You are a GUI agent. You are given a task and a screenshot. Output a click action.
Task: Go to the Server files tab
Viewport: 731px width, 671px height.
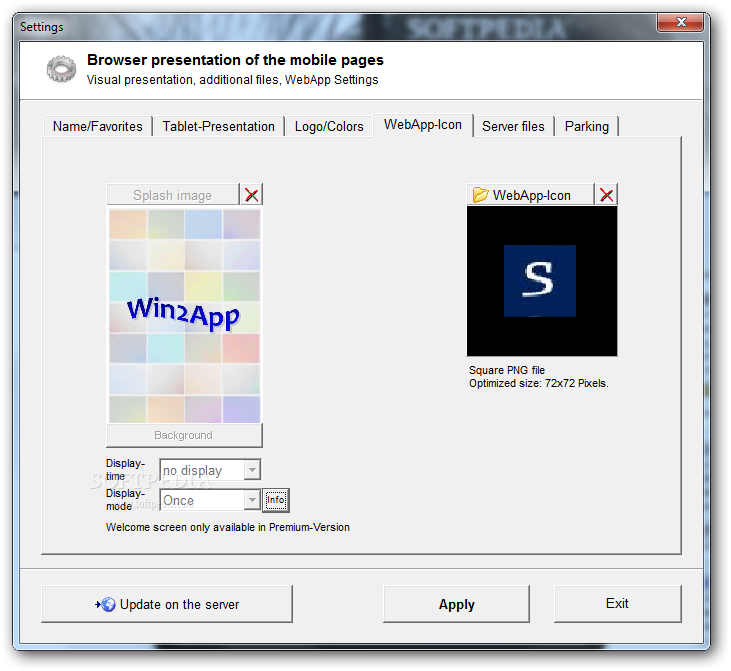(513, 126)
